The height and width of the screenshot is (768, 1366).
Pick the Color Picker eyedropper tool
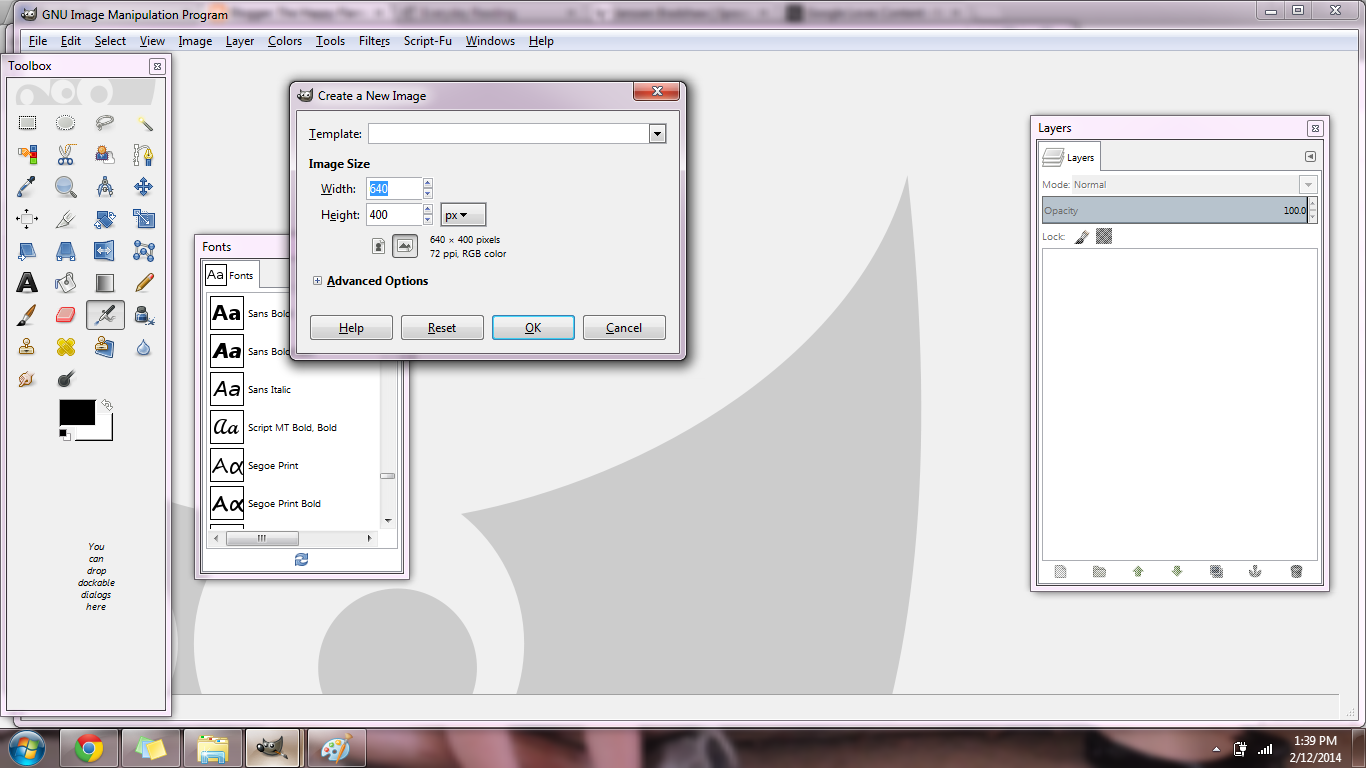click(27, 187)
